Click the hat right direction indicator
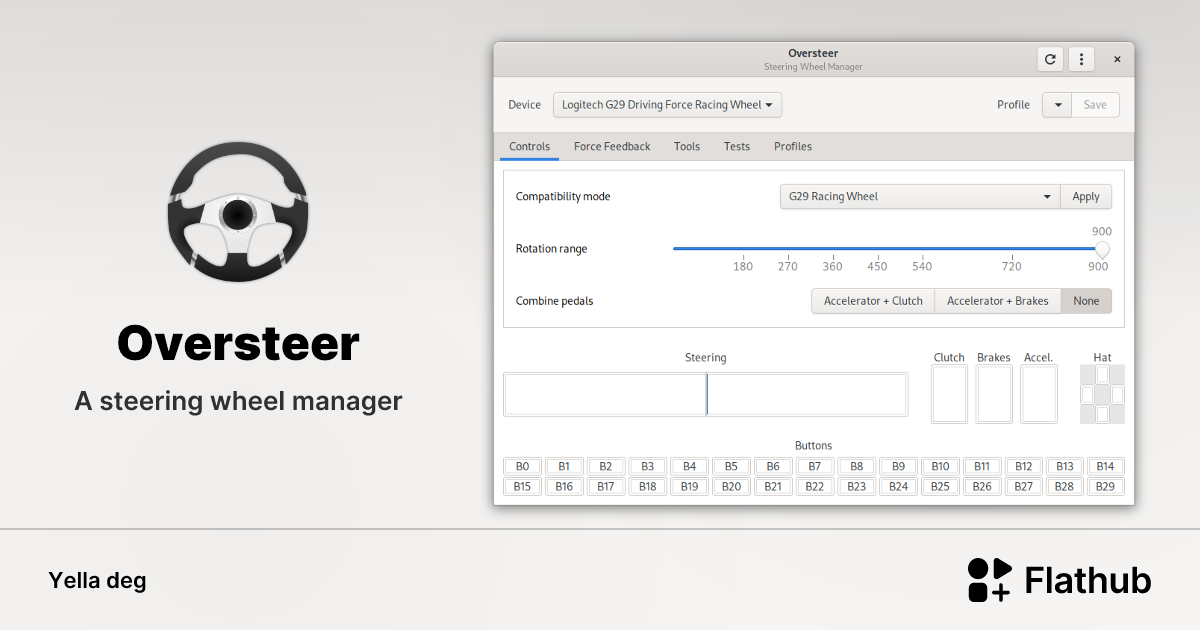Viewport: 1200px width, 630px height. (x=1117, y=394)
